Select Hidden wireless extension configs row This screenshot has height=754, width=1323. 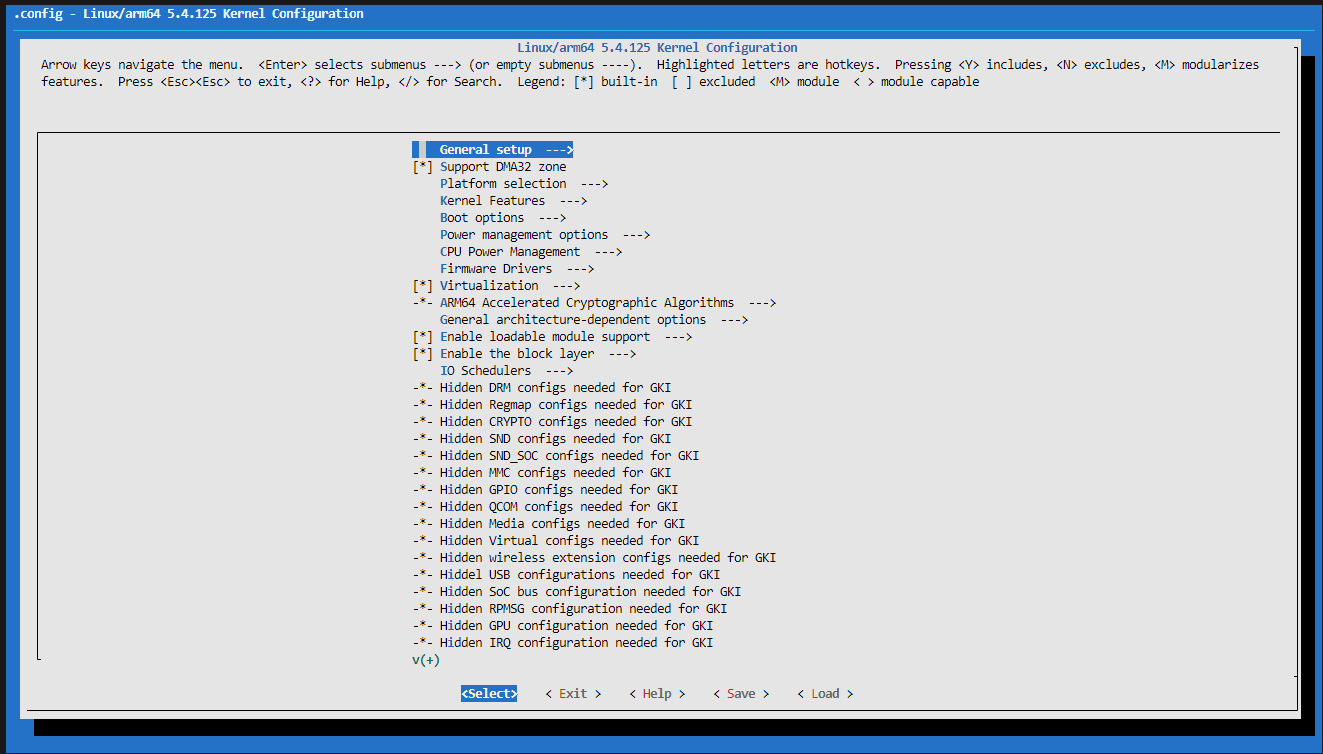pyautogui.click(x=594, y=558)
